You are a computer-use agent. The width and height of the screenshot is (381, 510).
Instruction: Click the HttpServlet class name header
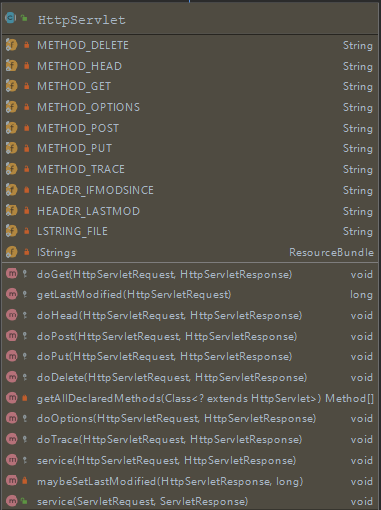[x=82, y=20]
